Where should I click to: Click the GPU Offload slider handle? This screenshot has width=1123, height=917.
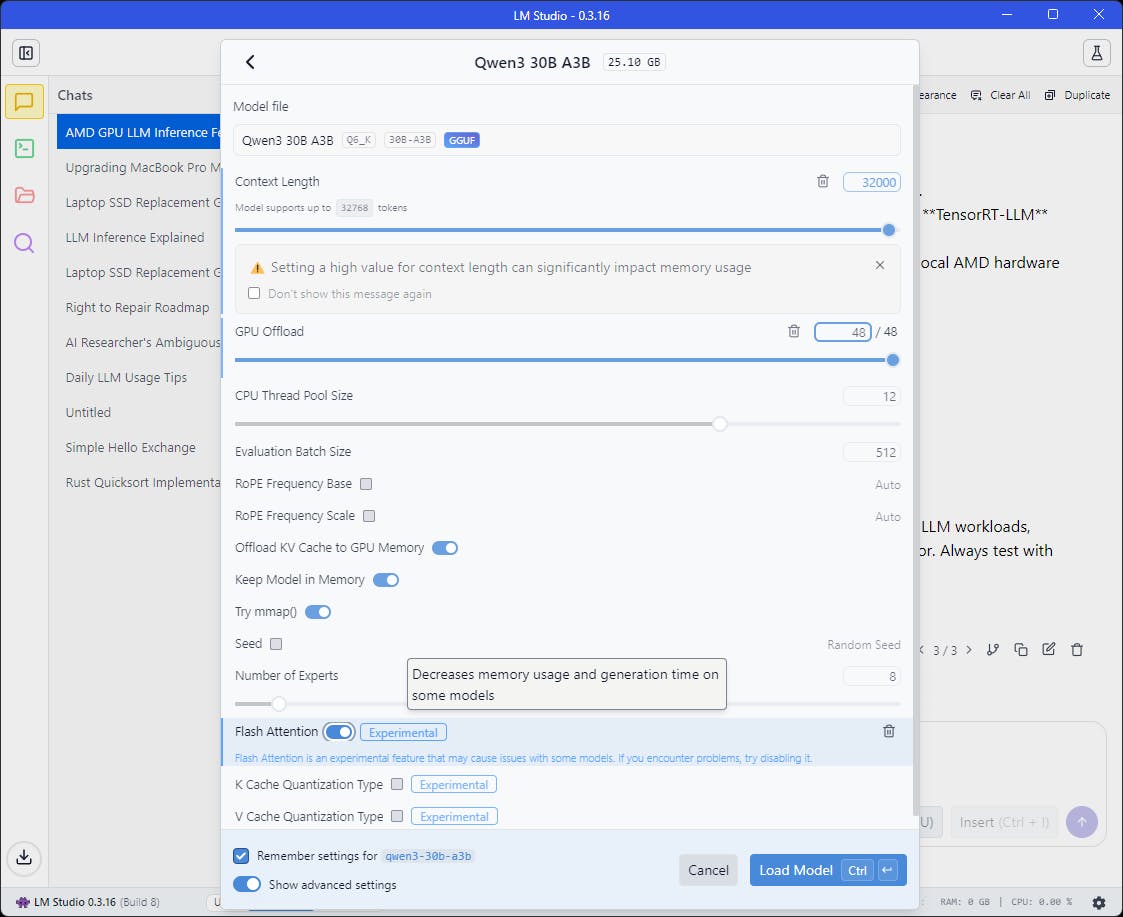tap(893, 360)
